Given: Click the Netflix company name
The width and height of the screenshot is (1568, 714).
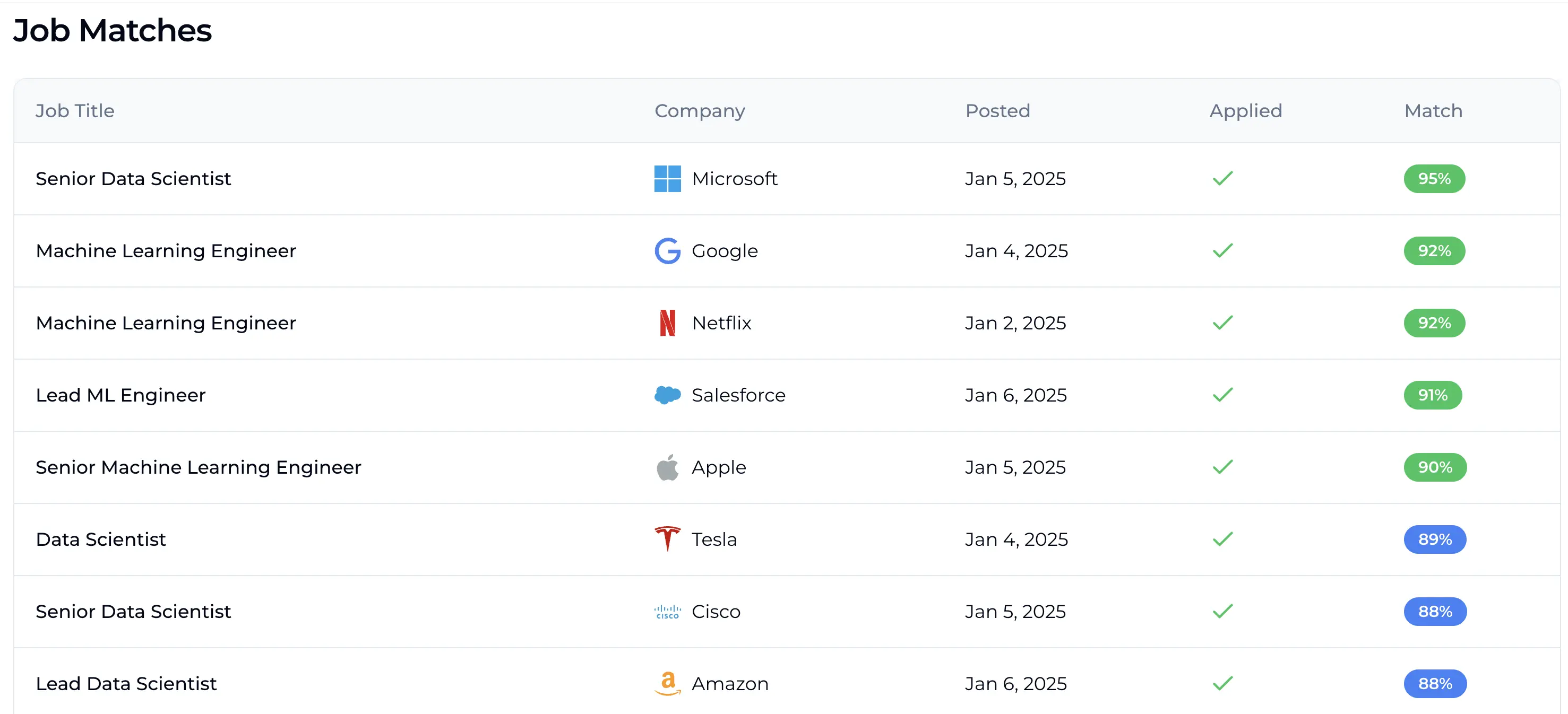Looking at the screenshot, I should tap(721, 323).
